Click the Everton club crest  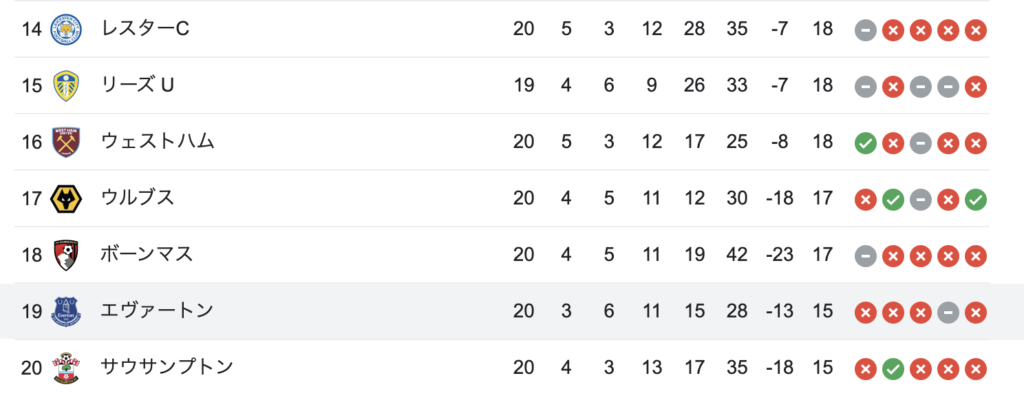[67, 312]
